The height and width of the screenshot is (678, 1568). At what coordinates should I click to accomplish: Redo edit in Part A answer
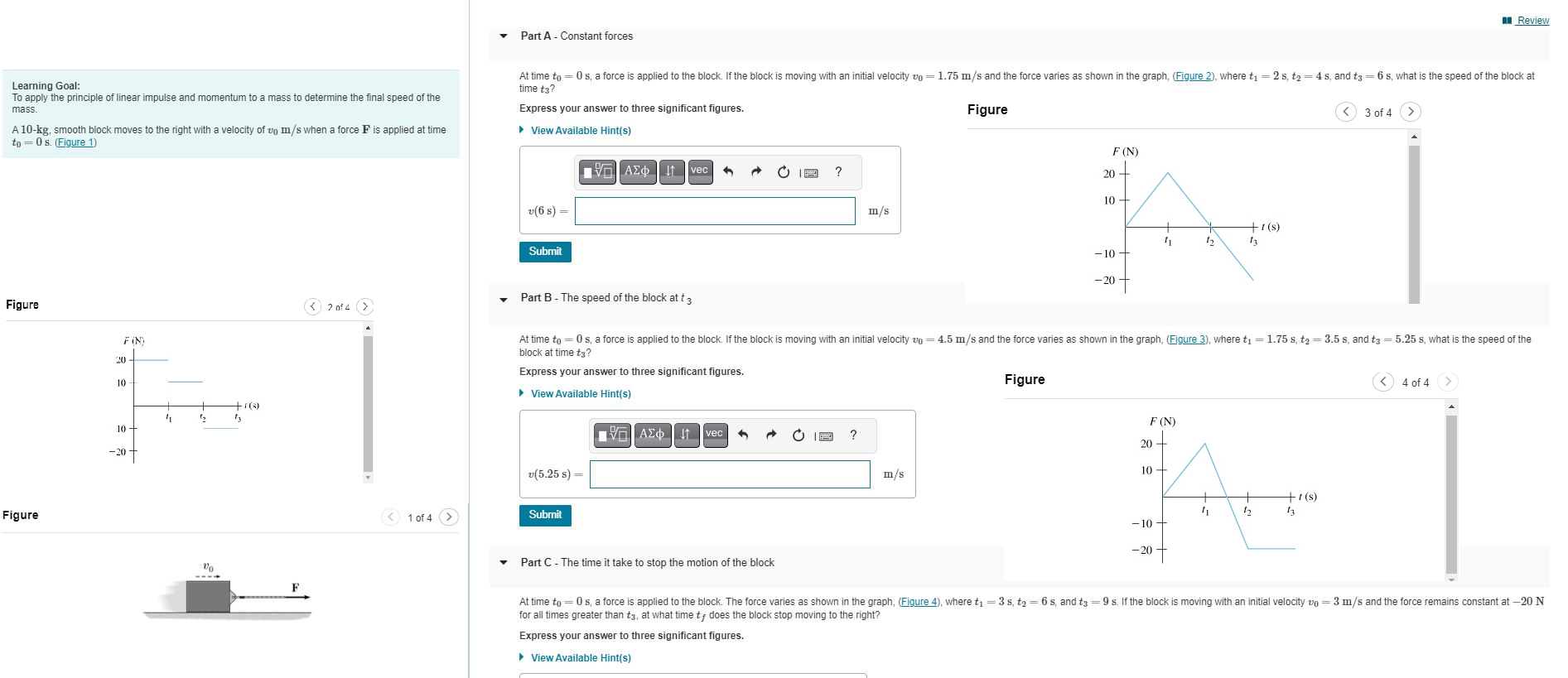(755, 171)
